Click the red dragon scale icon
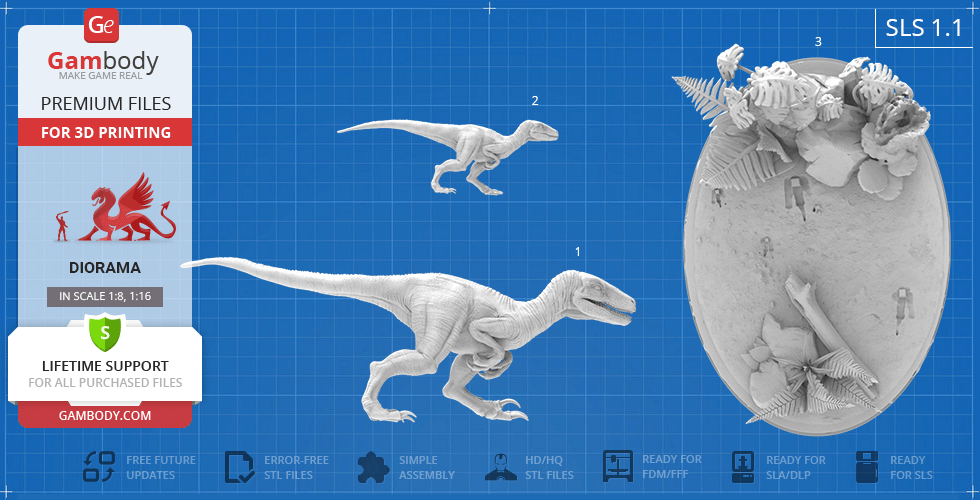The height and width of the screenshot is (500, 980). tap(125, 209)
